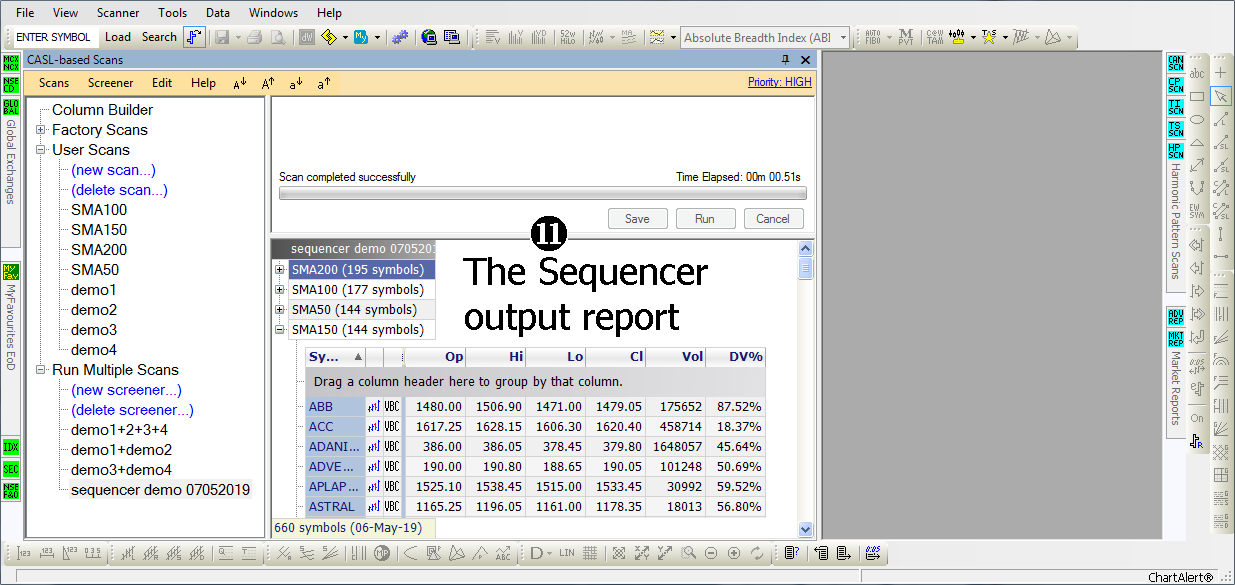
Task: Open the NSE CD exchange icon
Action: coord(11,84)
